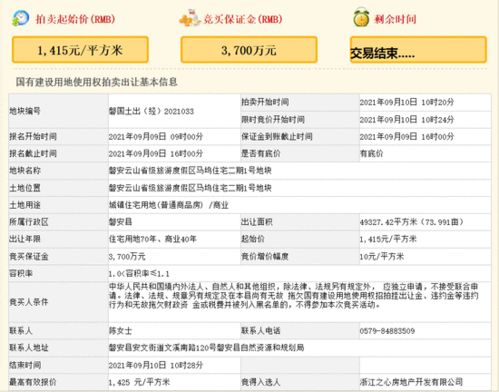The height and width of the screenshot is (392, 499).
Task: Select the 地块编号 label cell
Action: pyautogui.click(x=58, y=111)
